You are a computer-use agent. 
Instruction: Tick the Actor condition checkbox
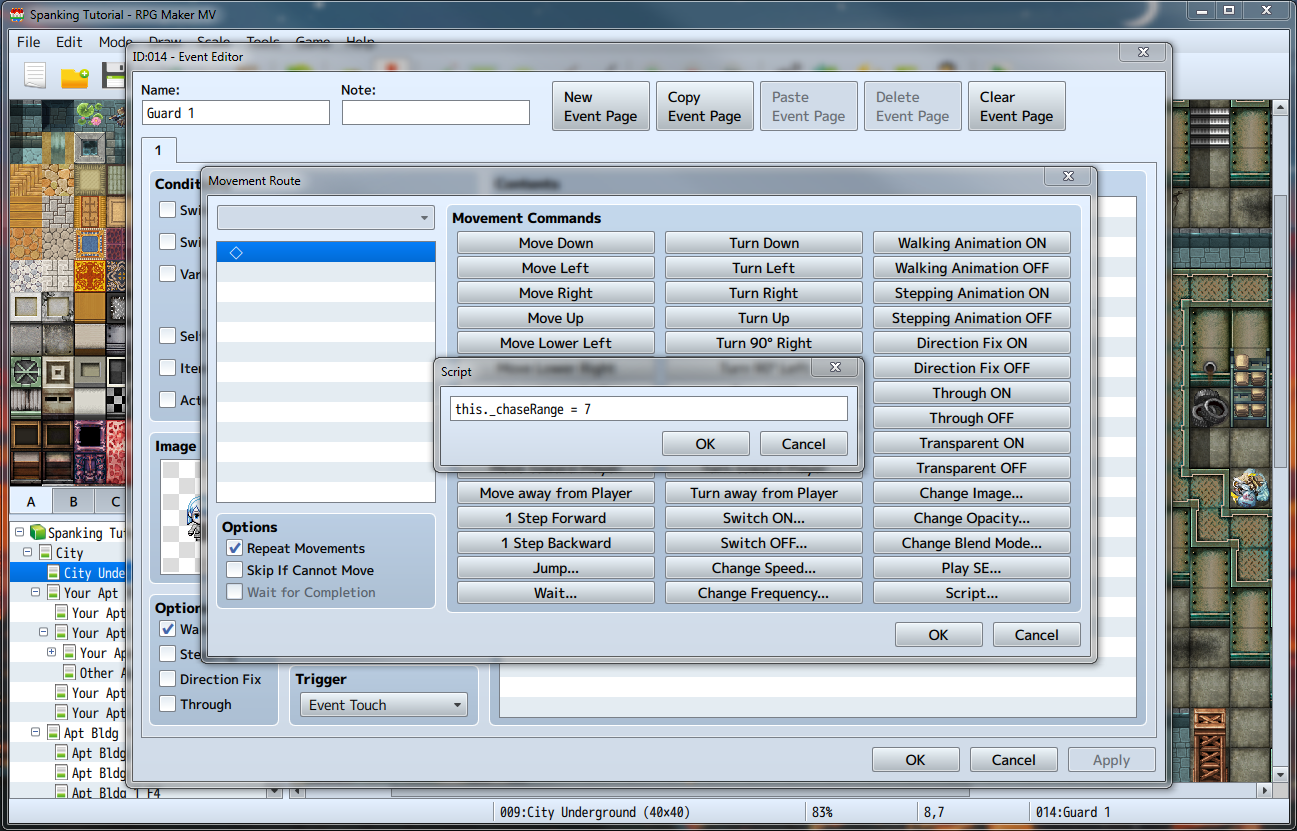coord(168,400)
